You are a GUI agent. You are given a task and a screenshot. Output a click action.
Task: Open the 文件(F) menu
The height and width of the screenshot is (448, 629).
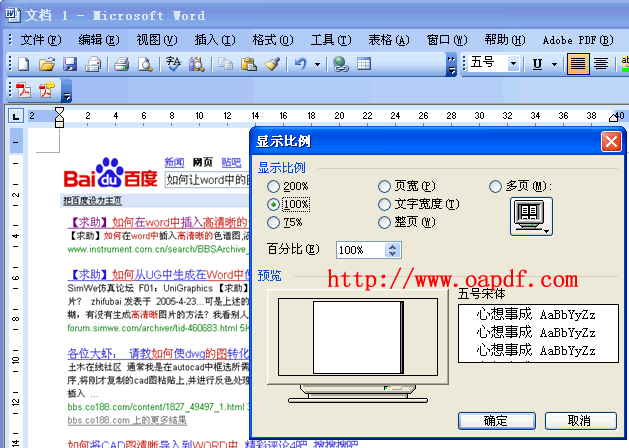41,40
